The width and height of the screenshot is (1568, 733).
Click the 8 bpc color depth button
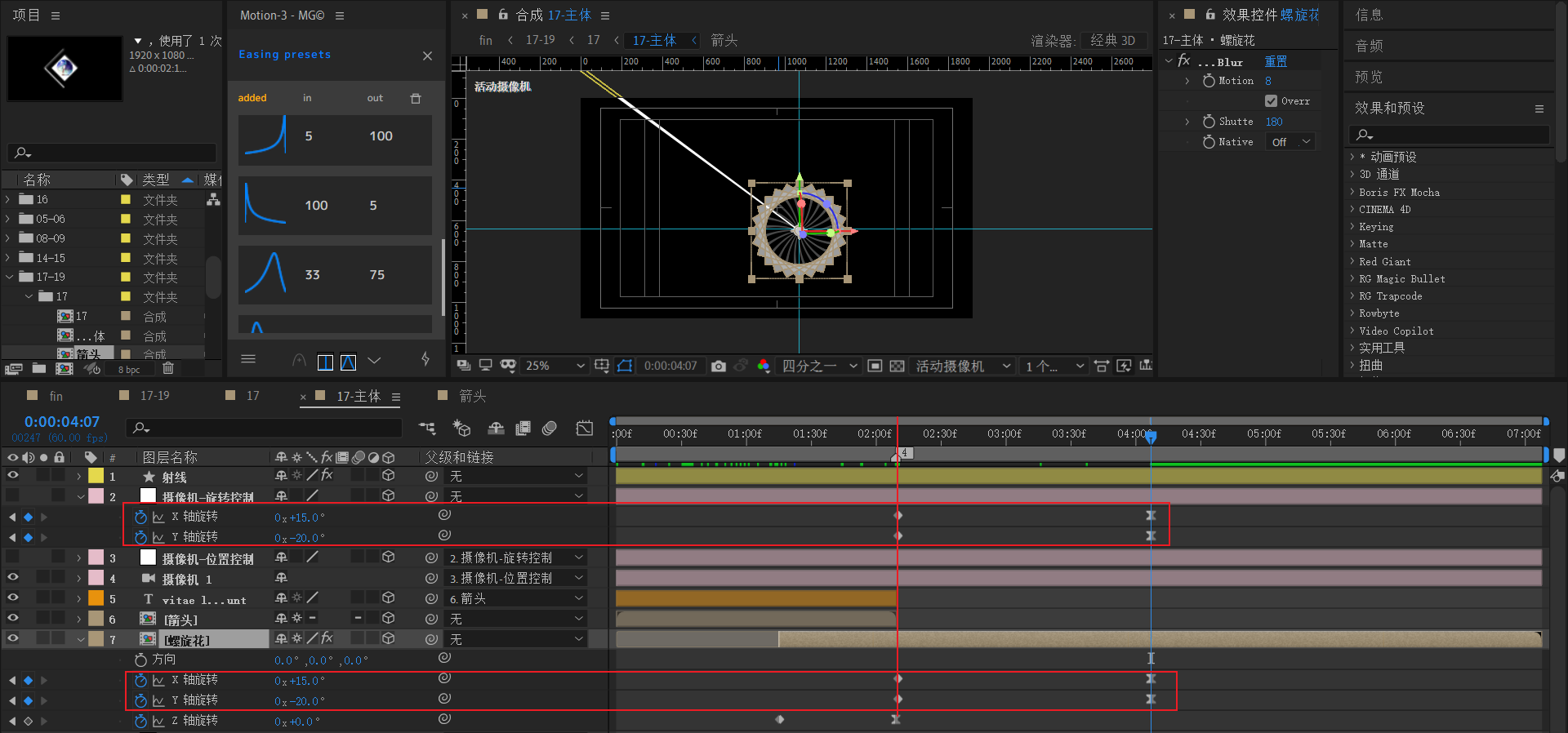click(129, 370)
